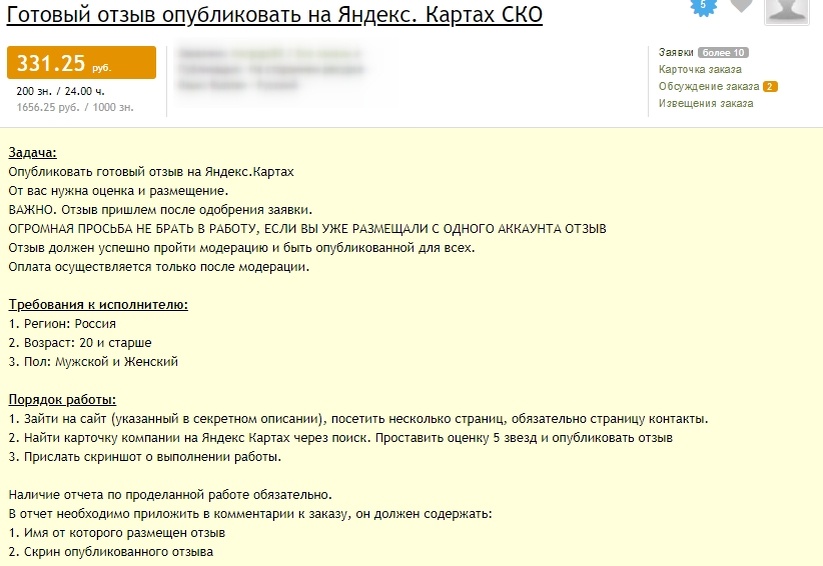Click '3. Прислать скриншот о выполнении работы.' line
Image resolution: width=823 pixels, height=566 pixels.
[145, 457]
